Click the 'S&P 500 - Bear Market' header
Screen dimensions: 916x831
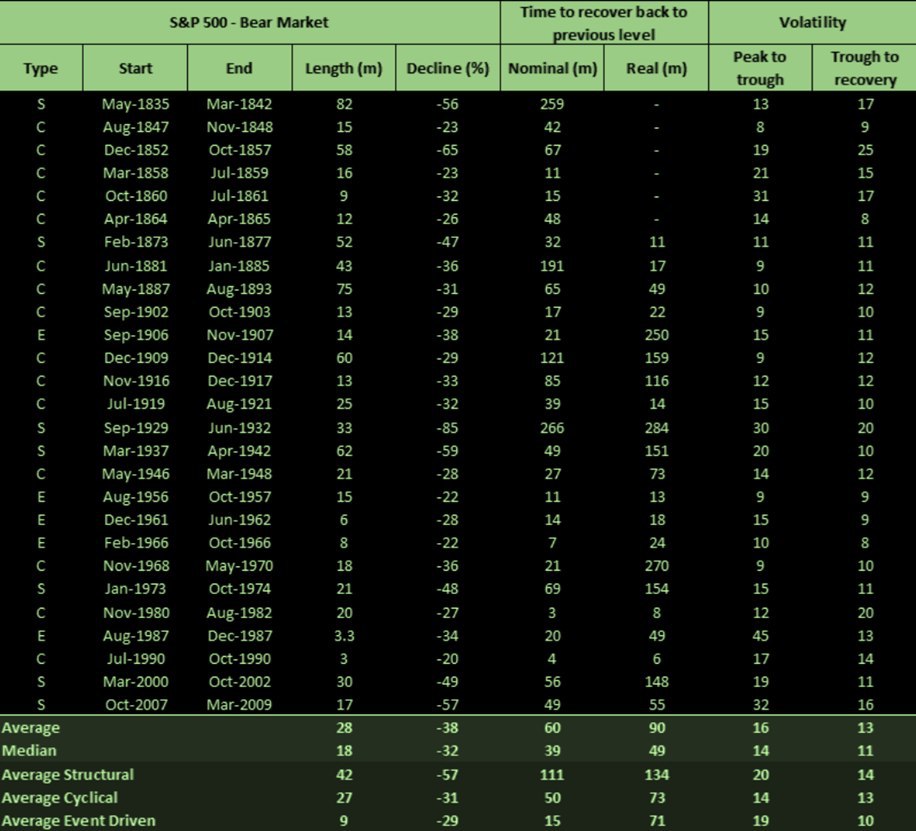click(x=249, y=23)
